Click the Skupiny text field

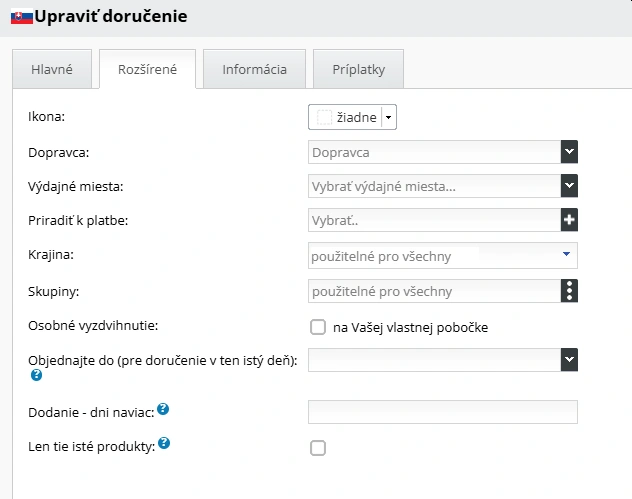(x=434, y=291)
